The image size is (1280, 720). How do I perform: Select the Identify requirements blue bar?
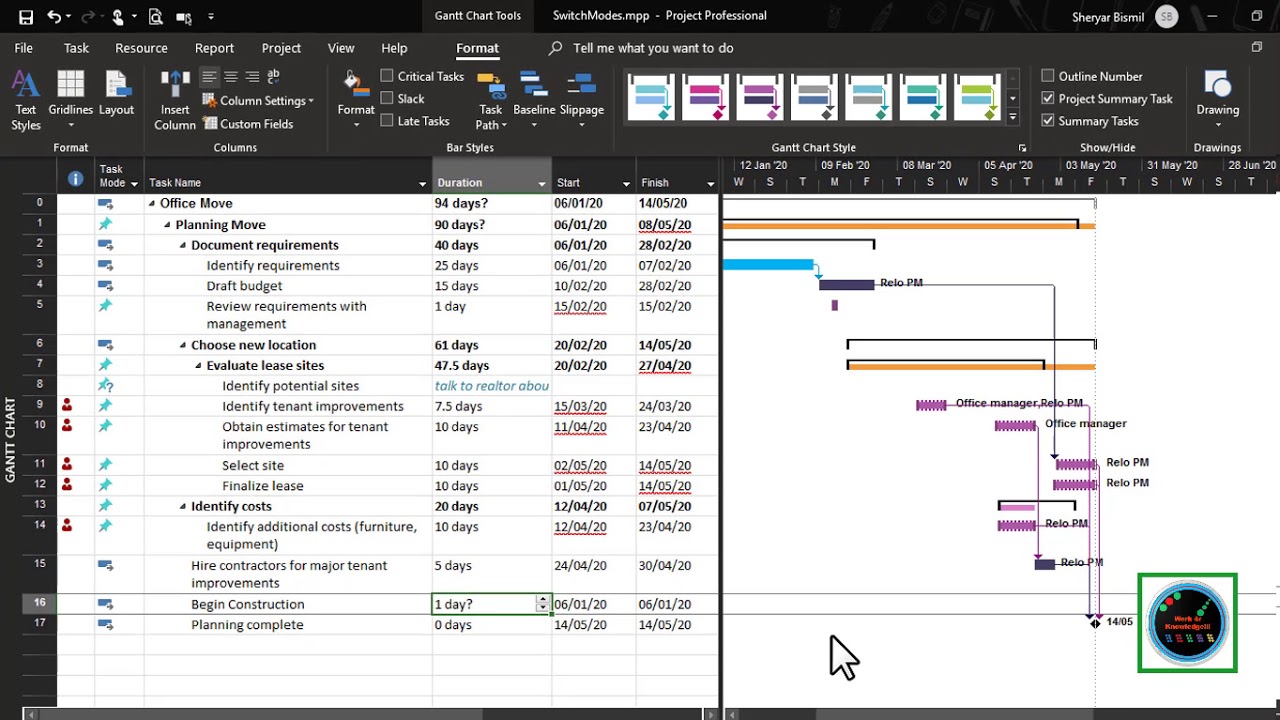pyautogui.click(x=768, y=265)
